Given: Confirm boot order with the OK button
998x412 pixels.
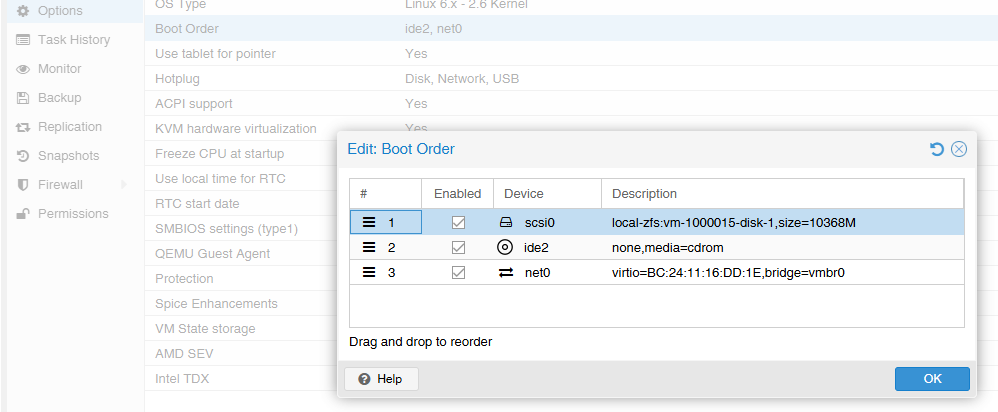Looking at the screenshot, I should tap(932, 379).
